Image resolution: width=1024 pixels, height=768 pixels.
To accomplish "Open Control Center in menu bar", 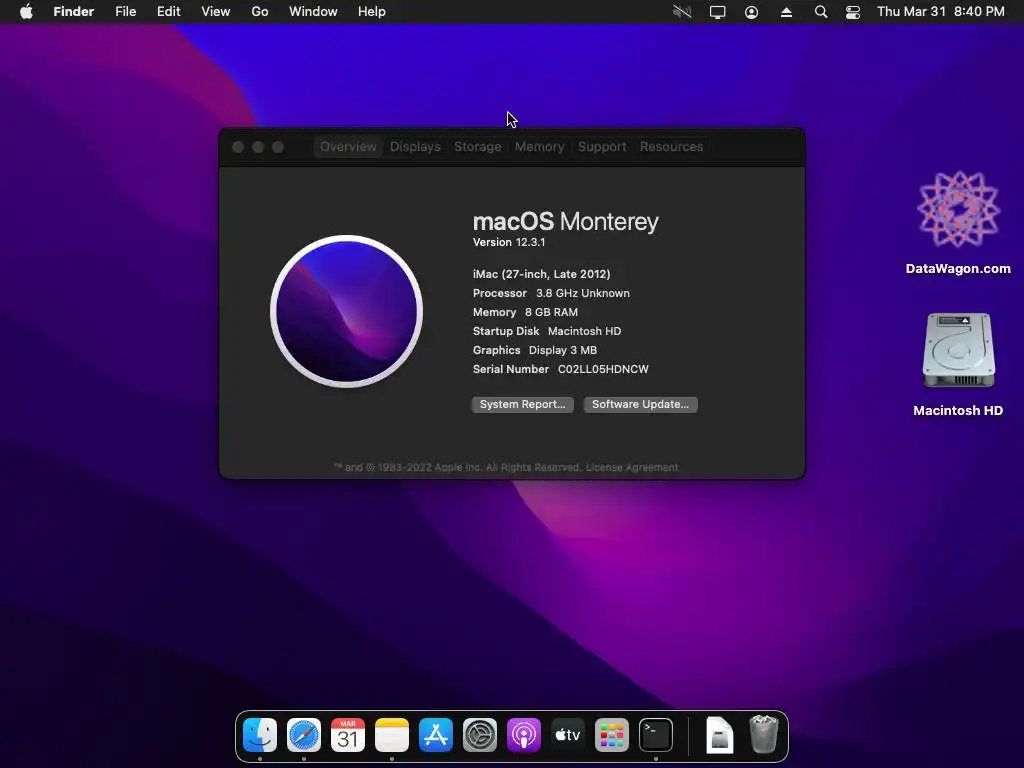I will [x=853, y=12].
